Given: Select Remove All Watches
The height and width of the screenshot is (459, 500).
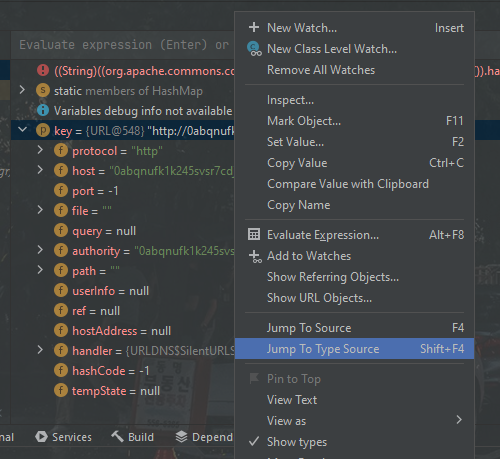Looking at the screenshot, I should 354,70.
